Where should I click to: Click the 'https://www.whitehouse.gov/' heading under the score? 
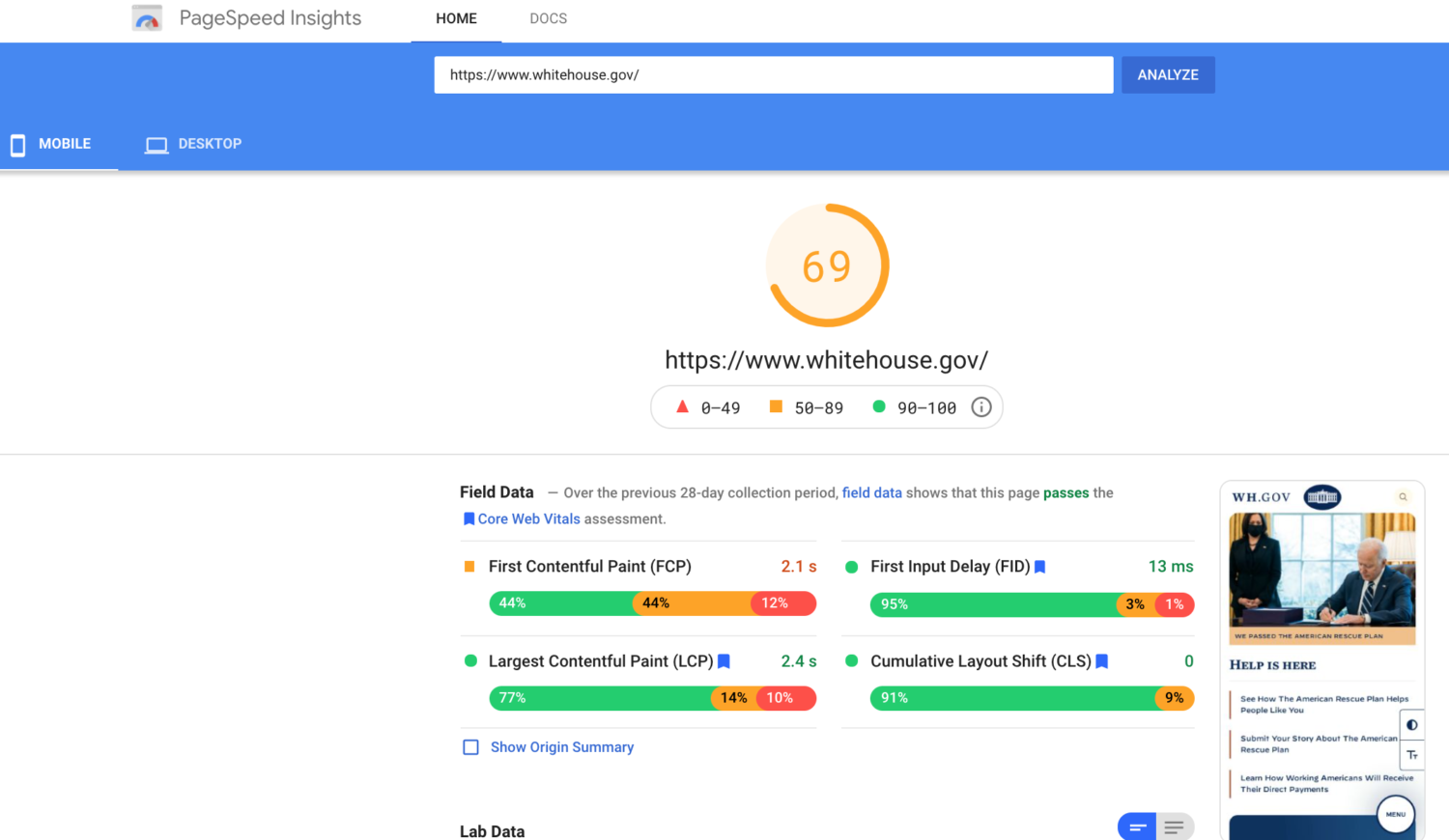click(x=827, y=360)
